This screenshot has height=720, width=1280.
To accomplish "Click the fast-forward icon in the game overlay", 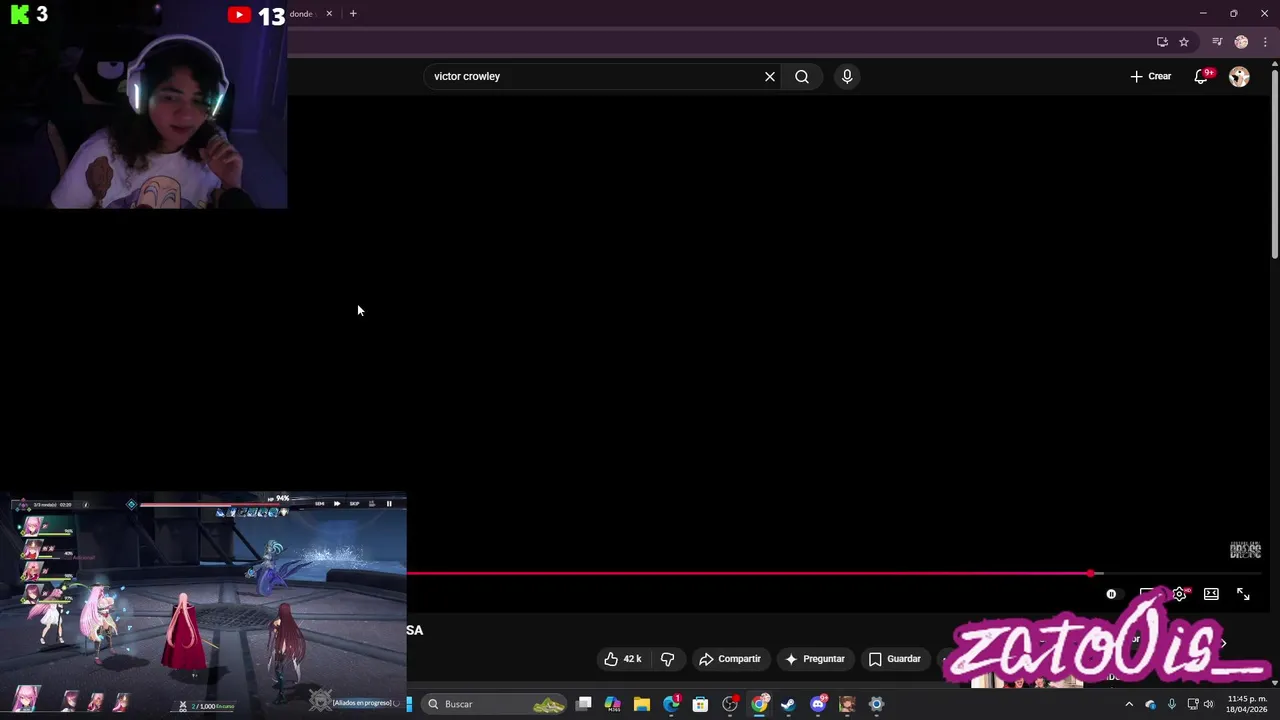I will click(x=337, y=504).
